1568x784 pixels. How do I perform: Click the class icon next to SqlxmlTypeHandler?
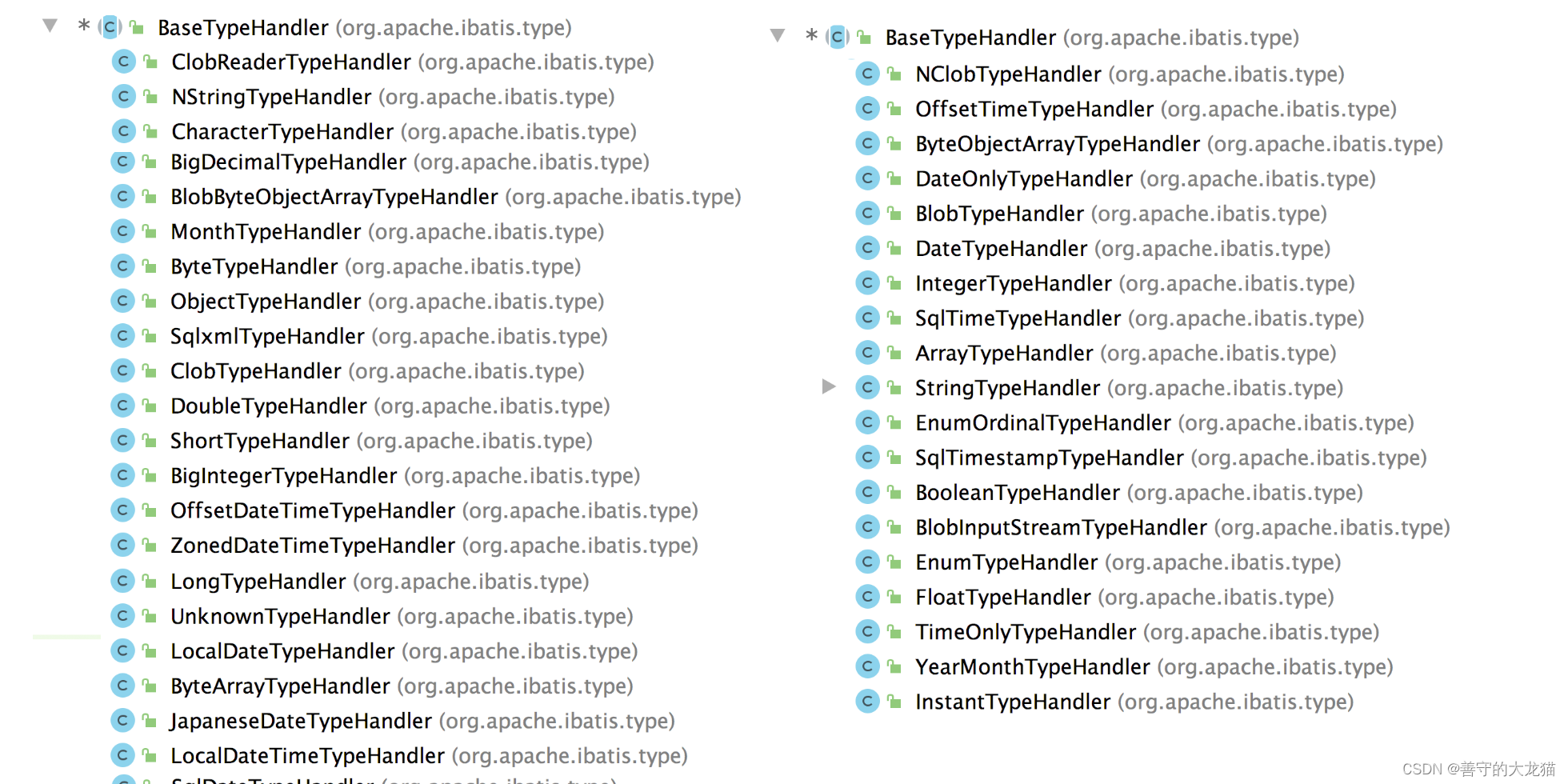point(122,335)
